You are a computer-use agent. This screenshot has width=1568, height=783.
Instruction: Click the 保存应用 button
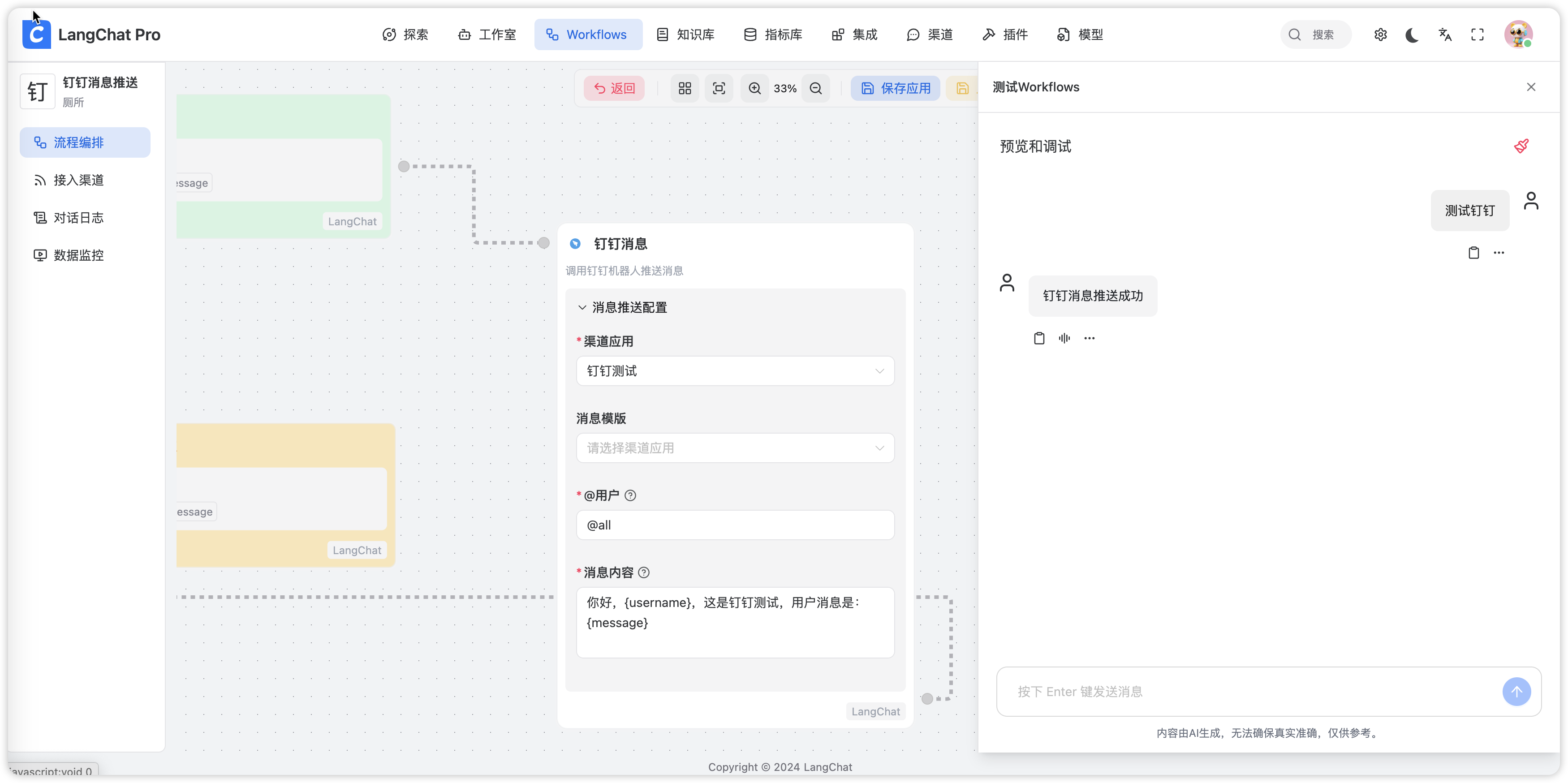click(x=895, y=88)
